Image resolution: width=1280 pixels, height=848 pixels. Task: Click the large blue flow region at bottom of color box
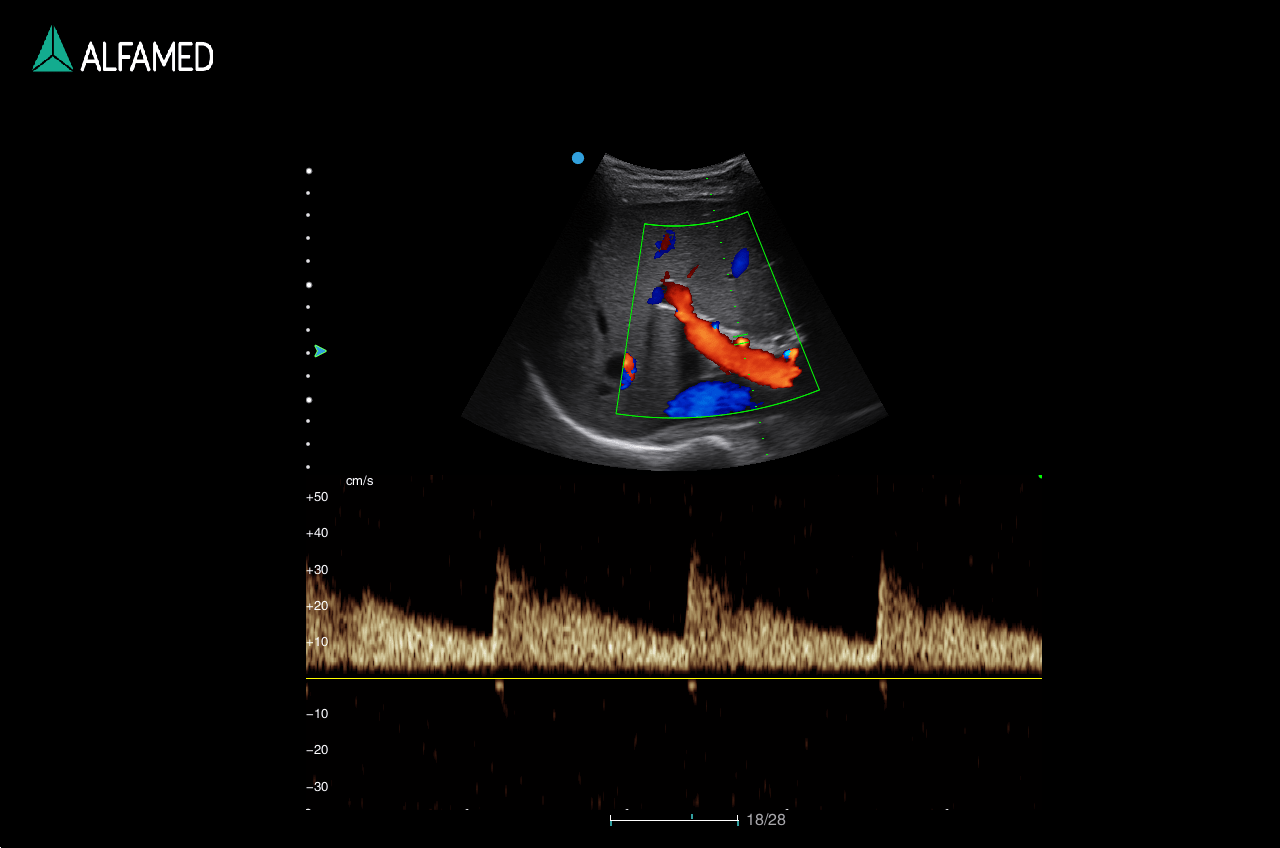click(x=710, y=399)
